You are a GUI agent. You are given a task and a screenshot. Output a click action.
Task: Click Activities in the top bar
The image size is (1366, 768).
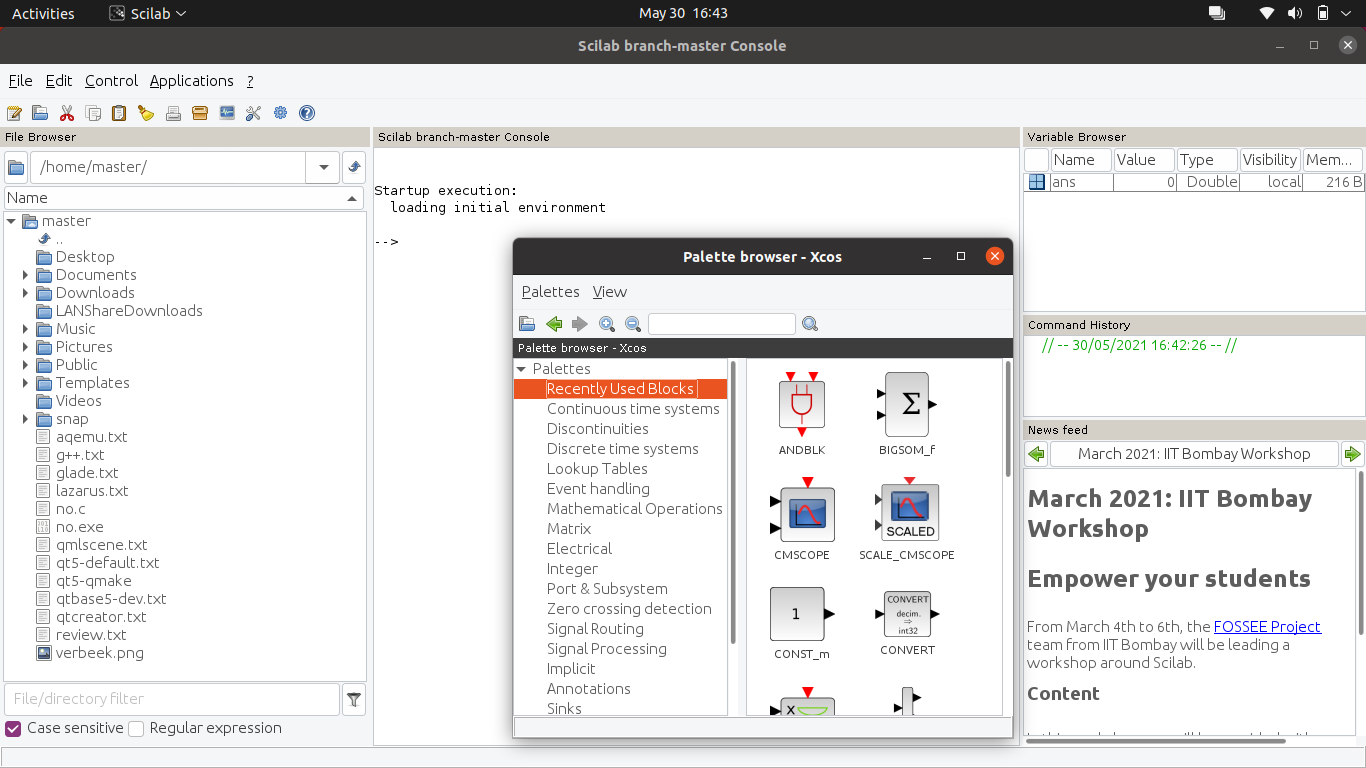[x=43, y=14]
